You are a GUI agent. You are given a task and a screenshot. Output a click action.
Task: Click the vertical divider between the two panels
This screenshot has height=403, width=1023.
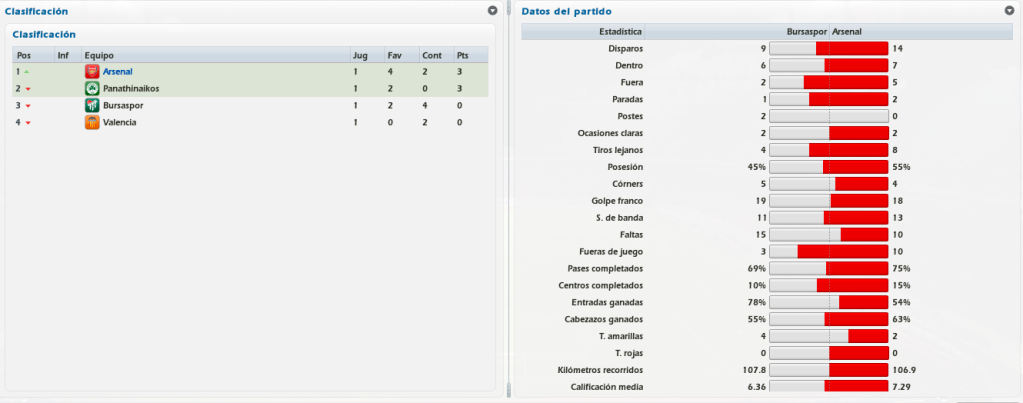509,199
